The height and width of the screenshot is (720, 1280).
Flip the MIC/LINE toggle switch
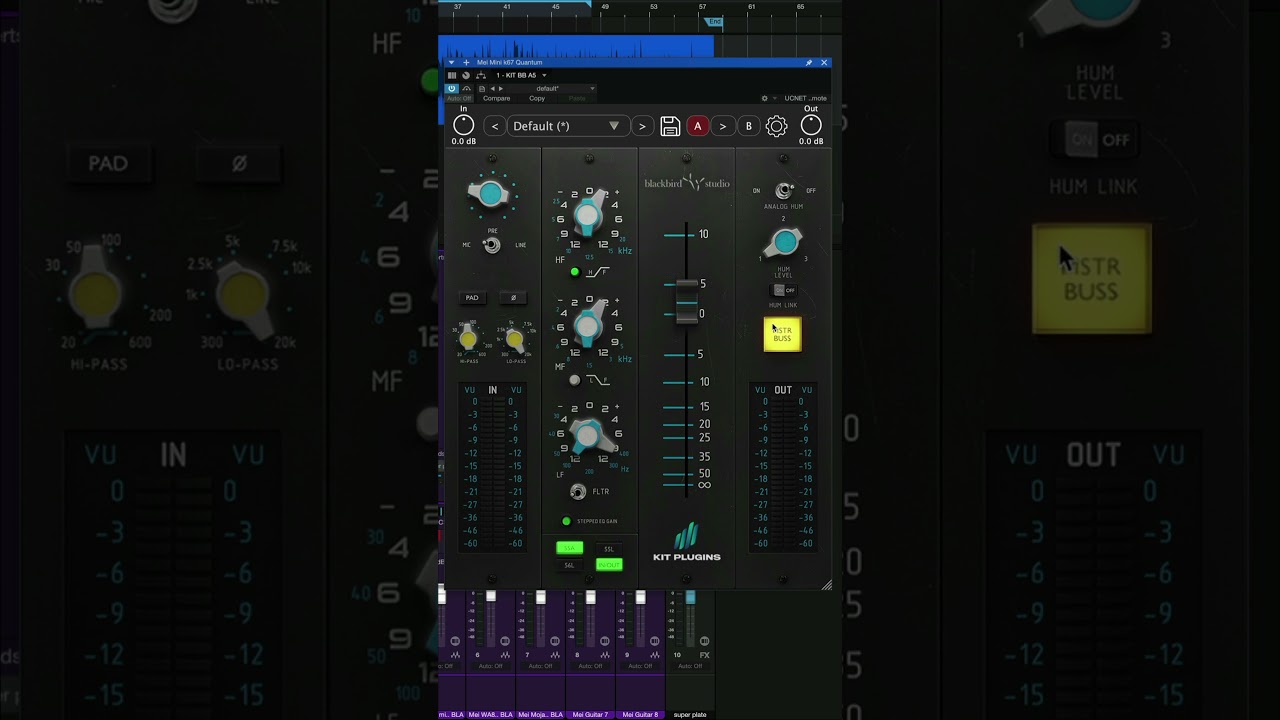point(491,245)
